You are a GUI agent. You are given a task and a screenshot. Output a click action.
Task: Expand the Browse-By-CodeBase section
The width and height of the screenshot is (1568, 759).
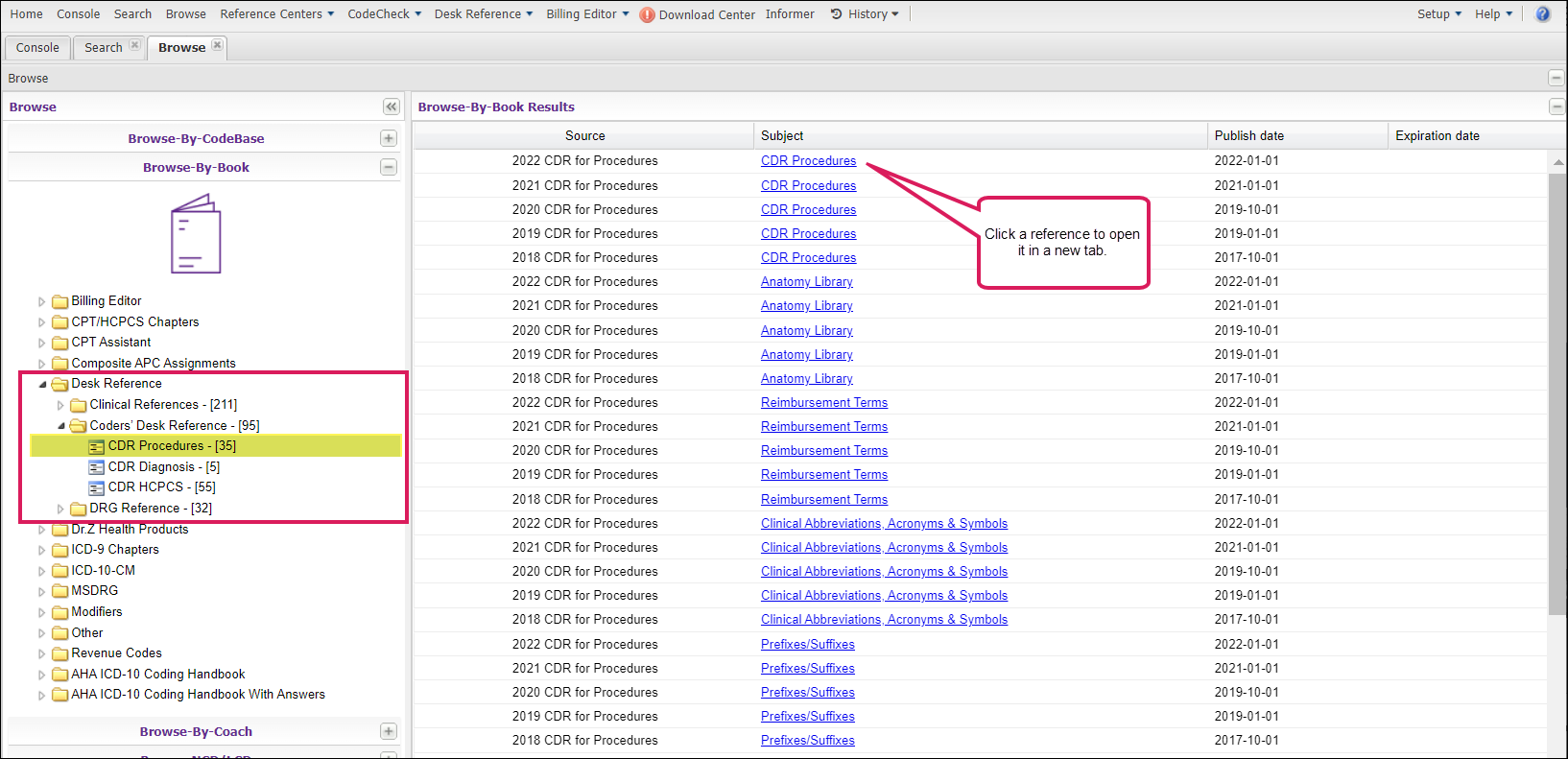click(x=389, y=138)
